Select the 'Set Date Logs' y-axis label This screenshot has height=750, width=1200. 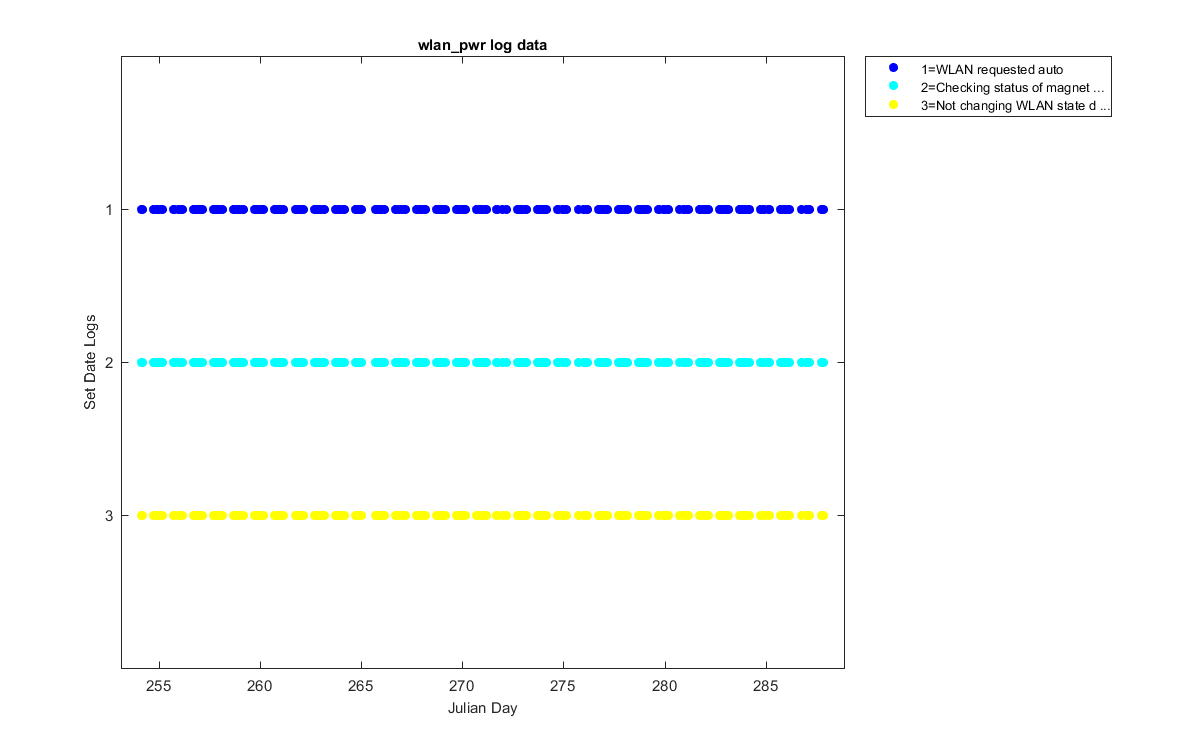[90, 362]
